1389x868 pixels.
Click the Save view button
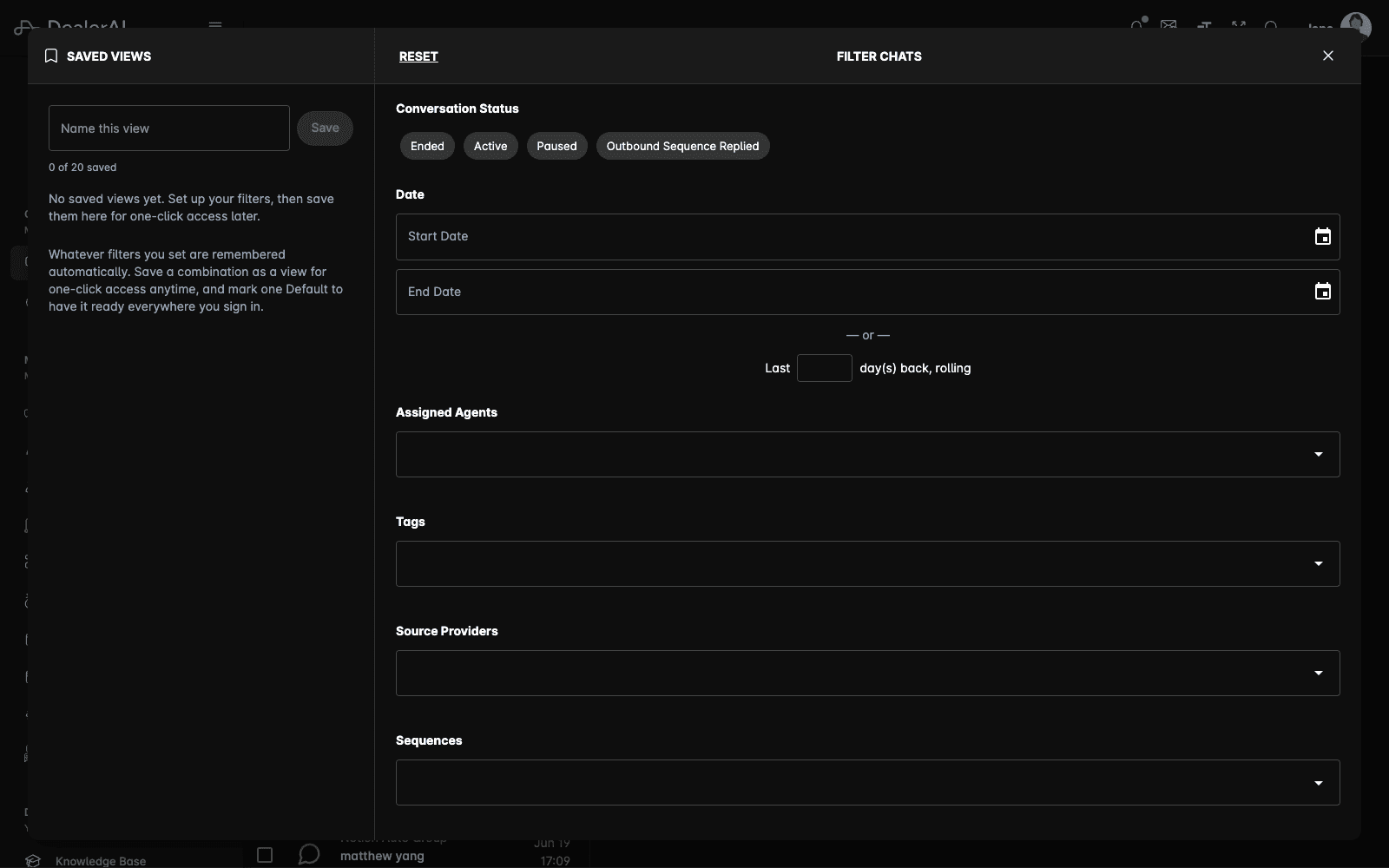325,128
